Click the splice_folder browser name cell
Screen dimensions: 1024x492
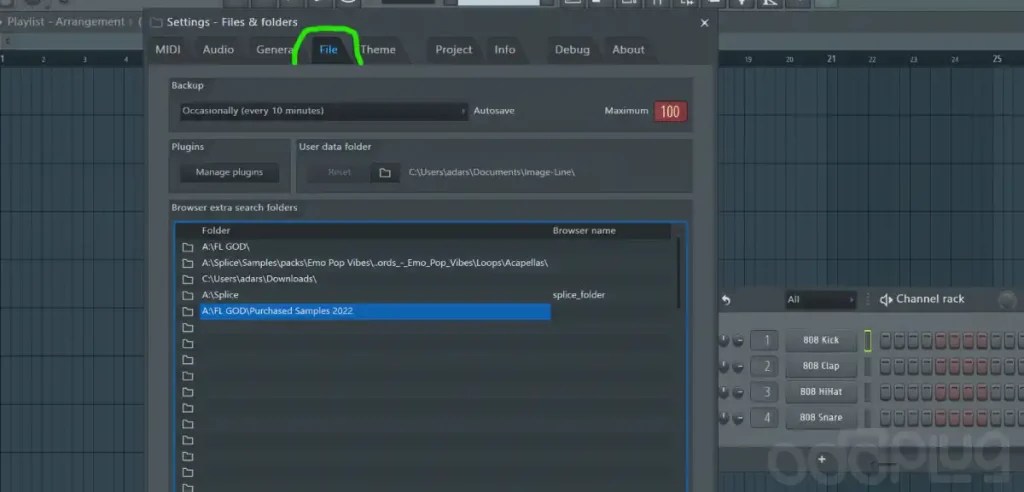pyautogui.click(x=579, y=295)
